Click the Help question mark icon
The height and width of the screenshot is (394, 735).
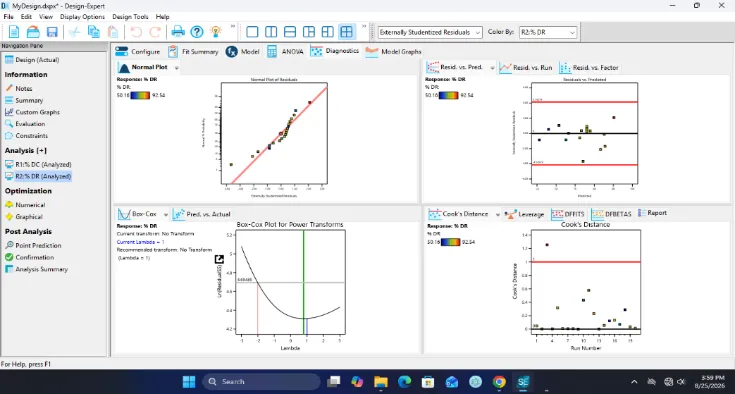pyautogui.click(x=197, y=32)
